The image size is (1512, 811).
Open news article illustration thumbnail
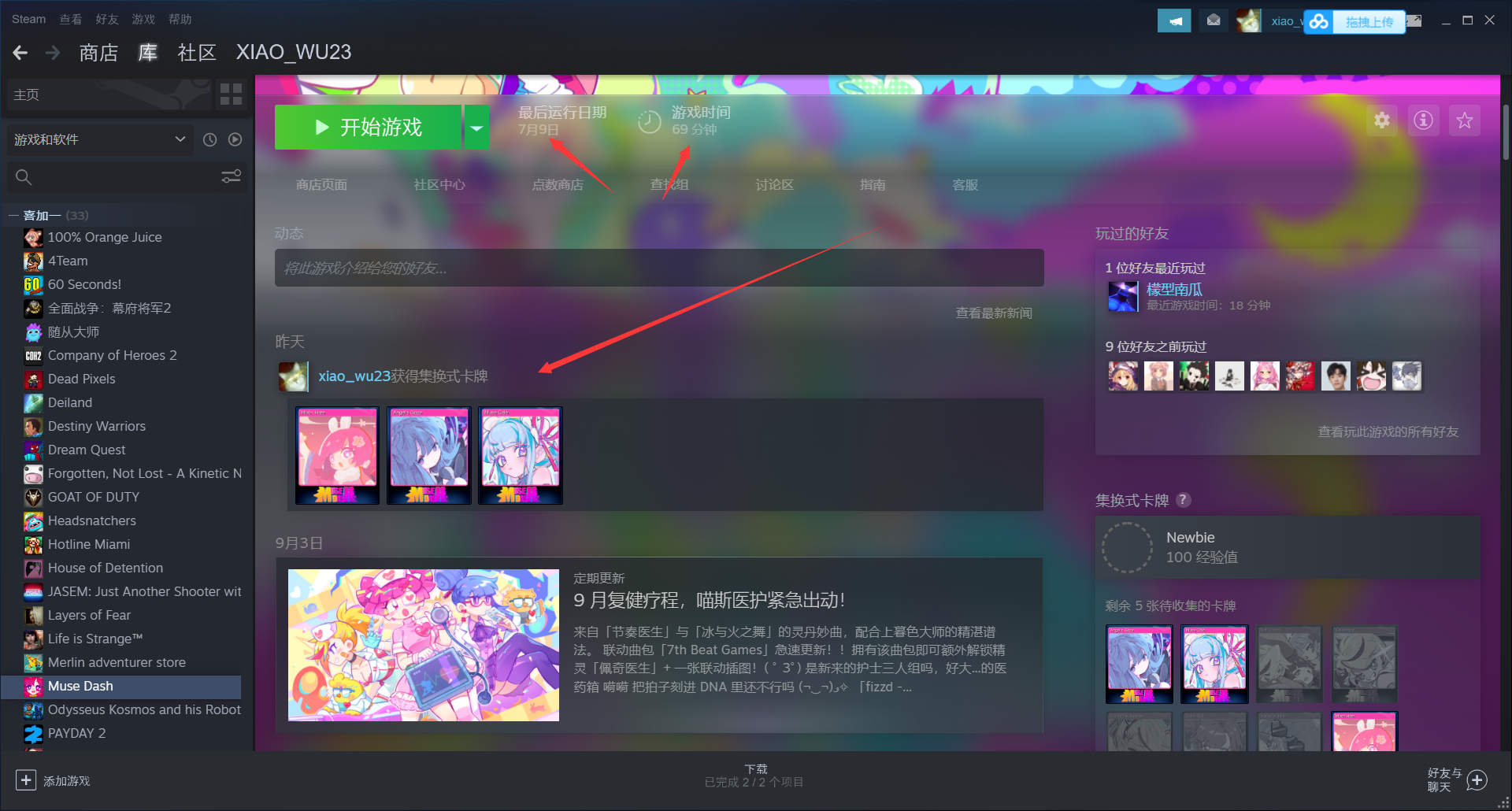pos(424,645)
